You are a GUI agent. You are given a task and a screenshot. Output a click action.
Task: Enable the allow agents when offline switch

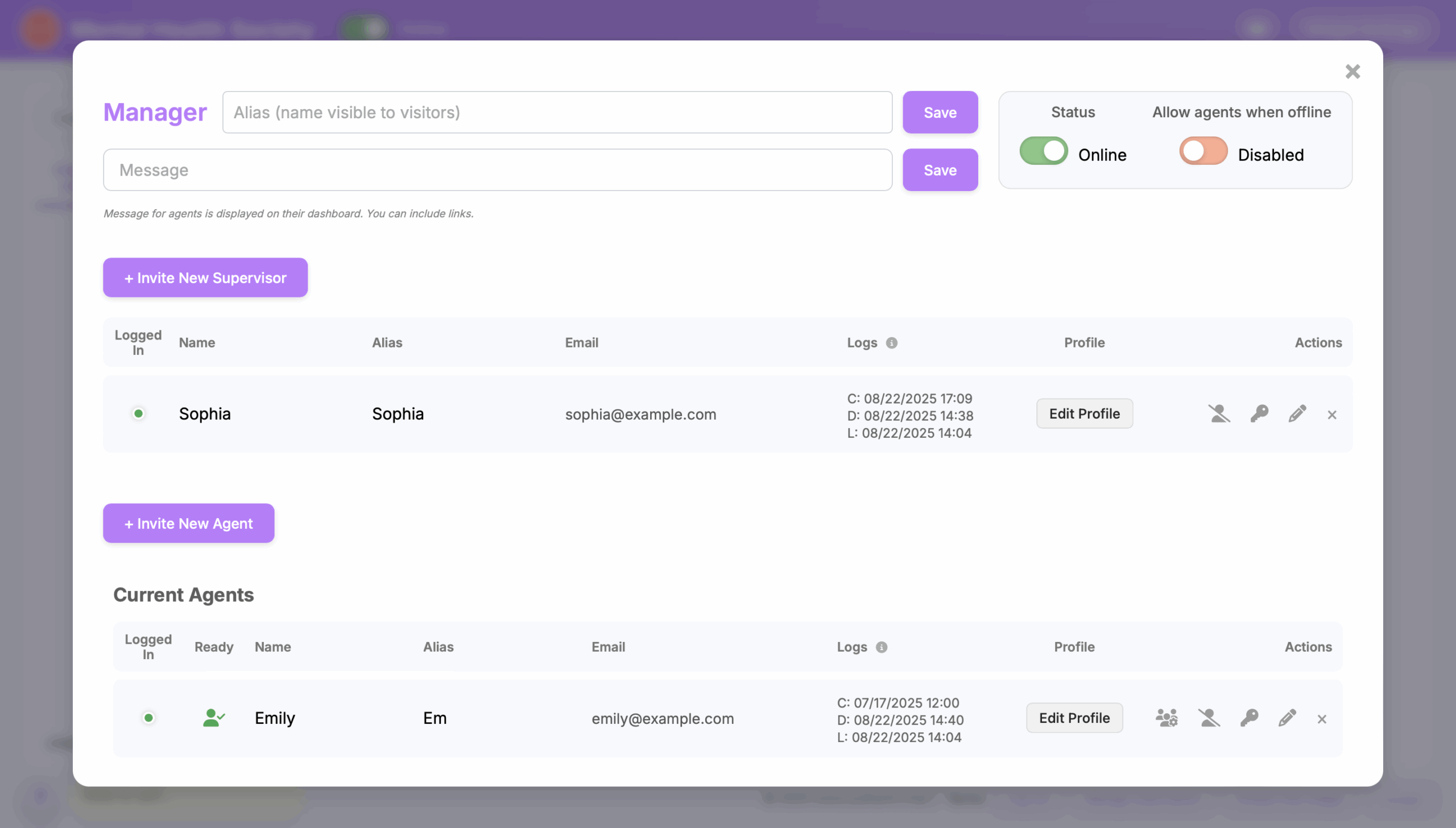pos(1203,151)
